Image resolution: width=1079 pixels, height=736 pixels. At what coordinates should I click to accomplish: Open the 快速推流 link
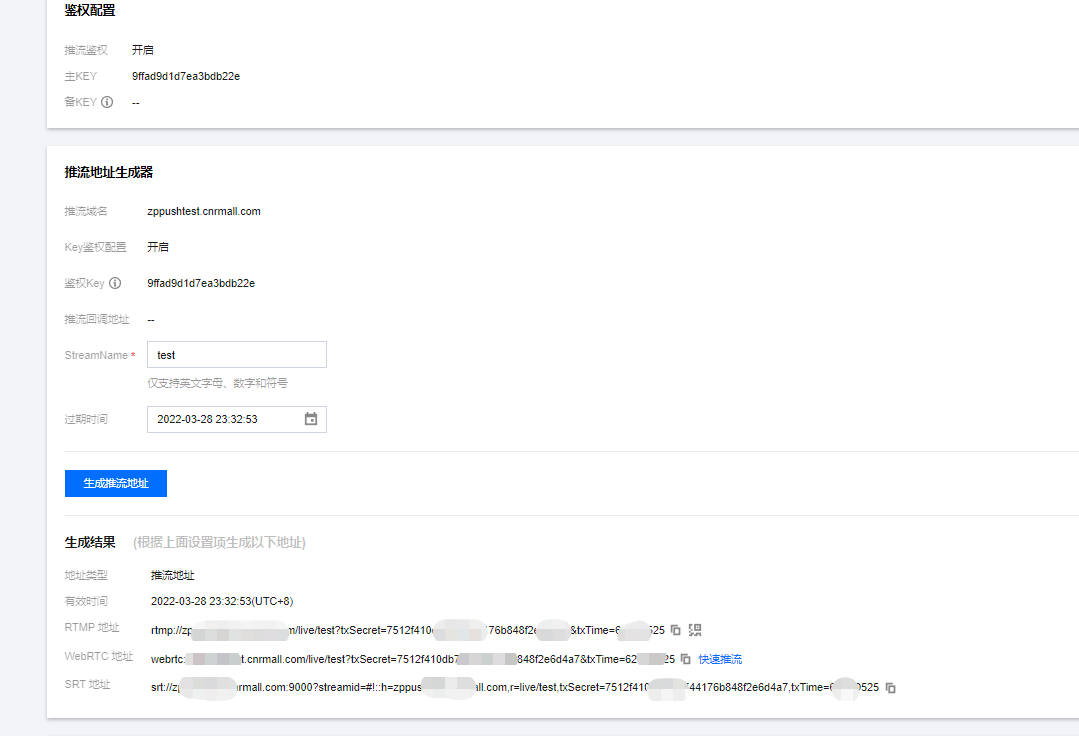(x=720, y=659)
